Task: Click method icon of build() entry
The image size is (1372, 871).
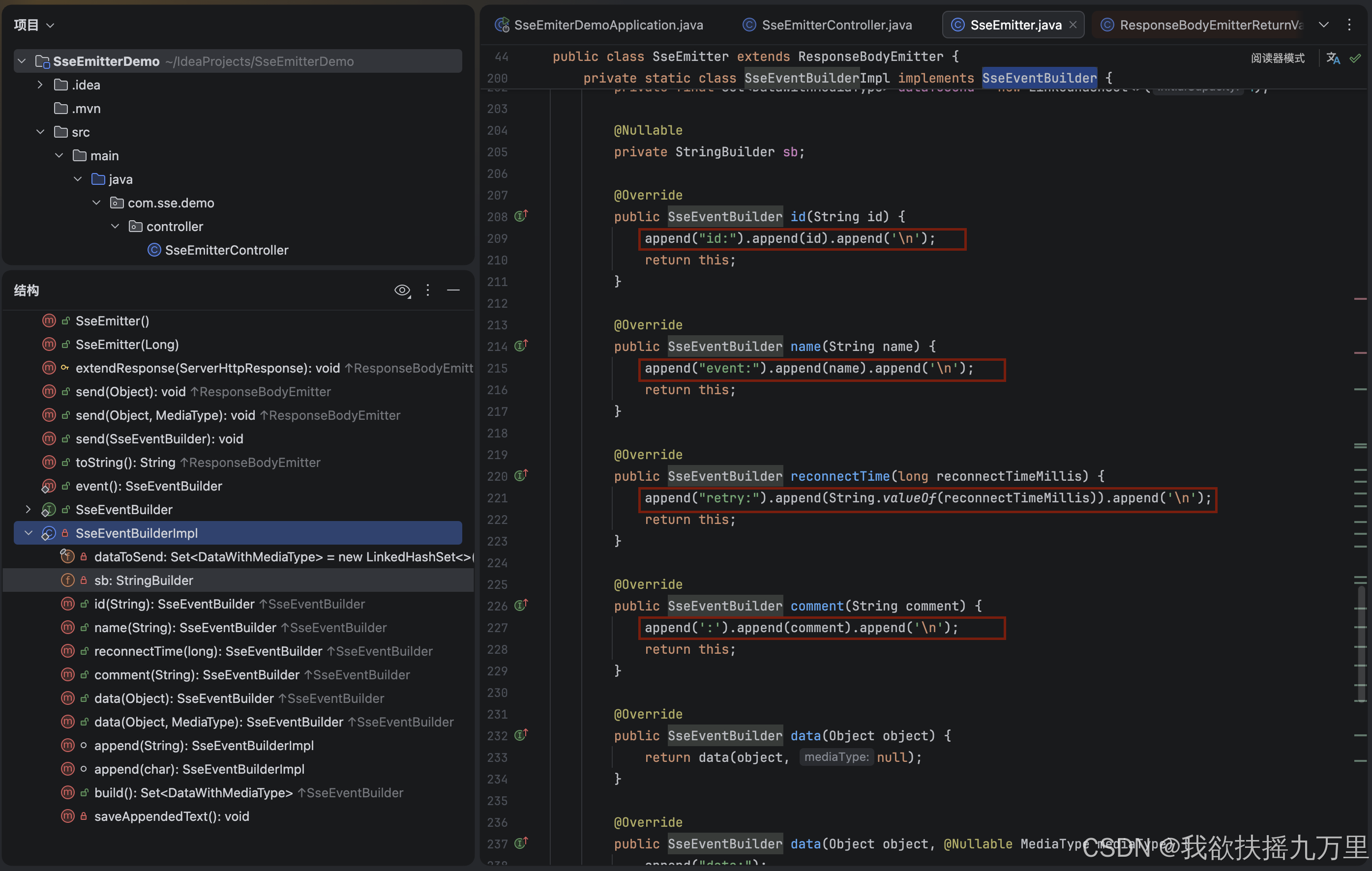Action: pyautogui.click(x=67, y=793)
